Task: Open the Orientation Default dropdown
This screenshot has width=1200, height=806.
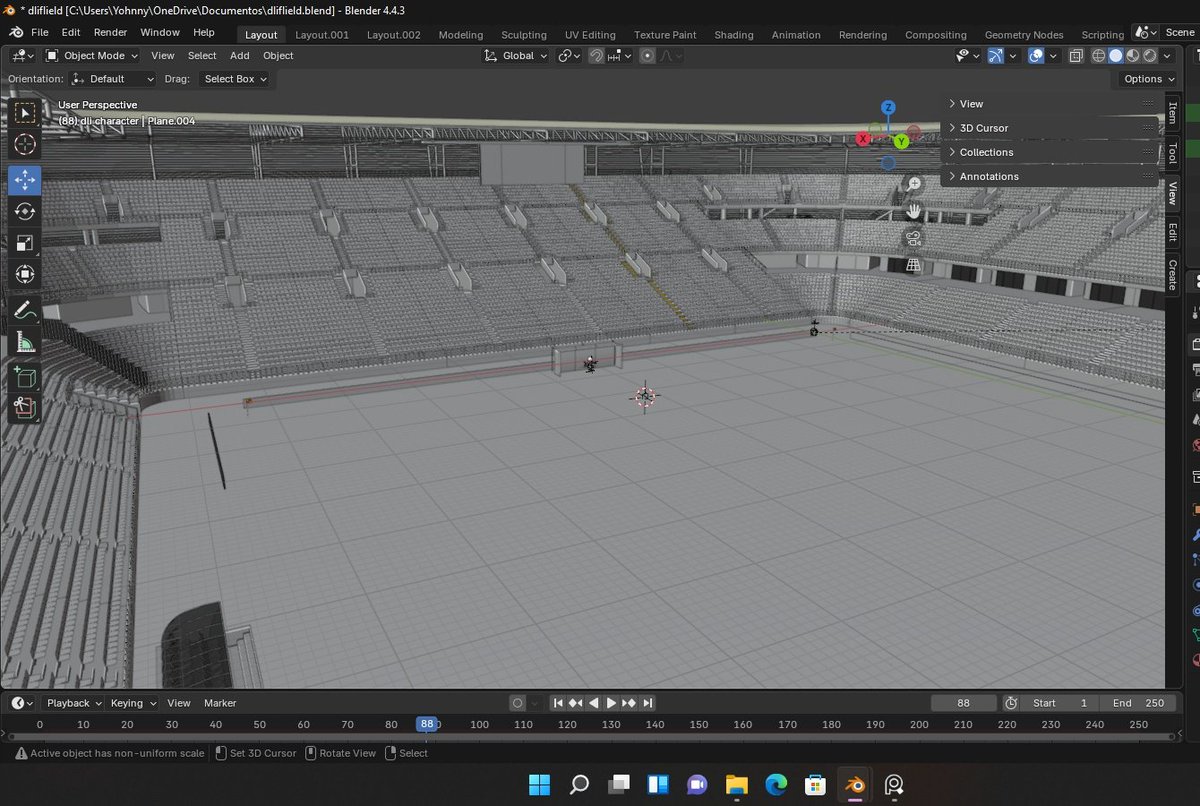Action: [x=113, y=79]
